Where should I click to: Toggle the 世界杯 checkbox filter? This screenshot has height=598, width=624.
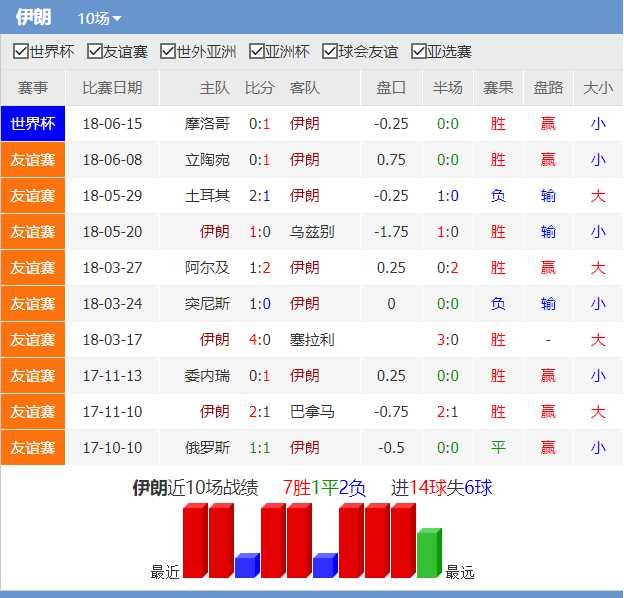pos(21,52)
